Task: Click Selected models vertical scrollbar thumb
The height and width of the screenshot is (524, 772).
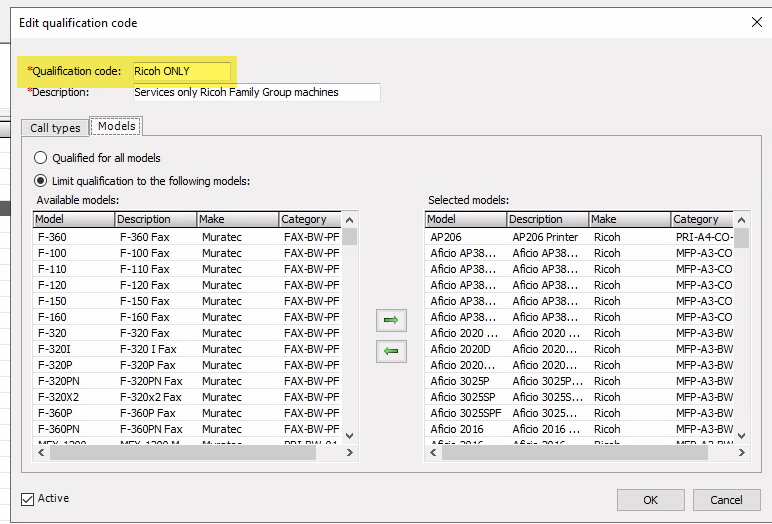Action: click(741, 238)
